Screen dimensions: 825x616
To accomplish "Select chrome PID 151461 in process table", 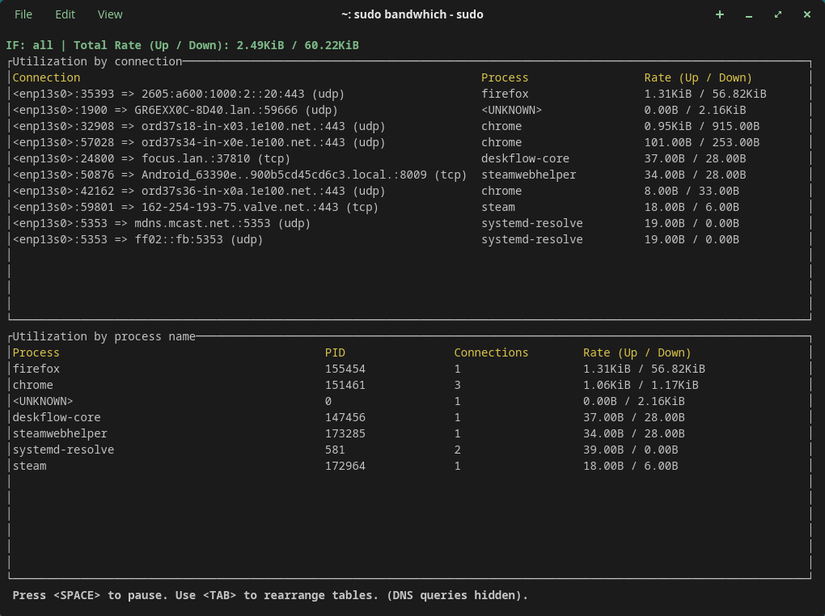I will coord(345,385).
